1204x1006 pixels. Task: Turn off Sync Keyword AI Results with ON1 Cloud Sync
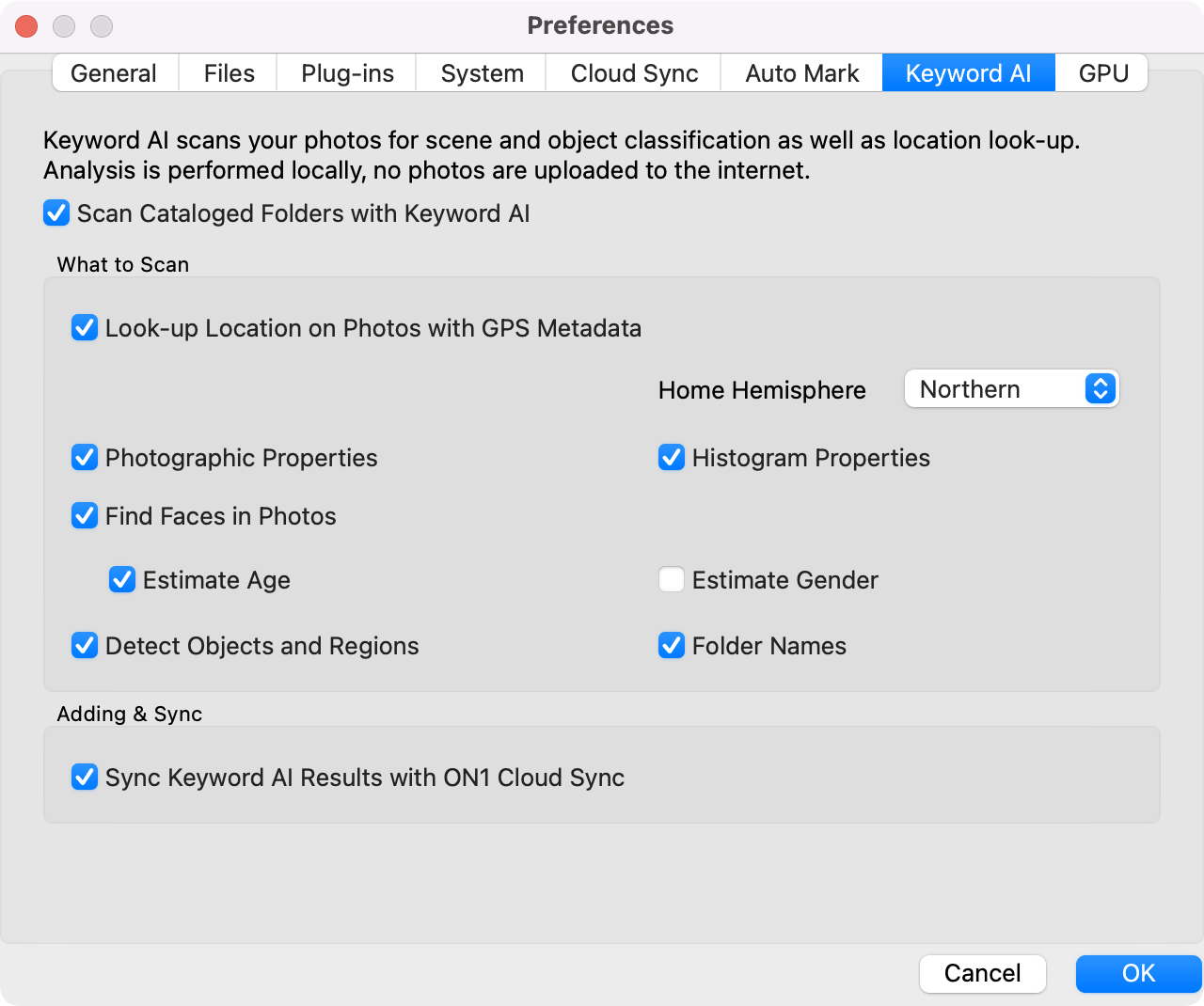tap(85, 778)
